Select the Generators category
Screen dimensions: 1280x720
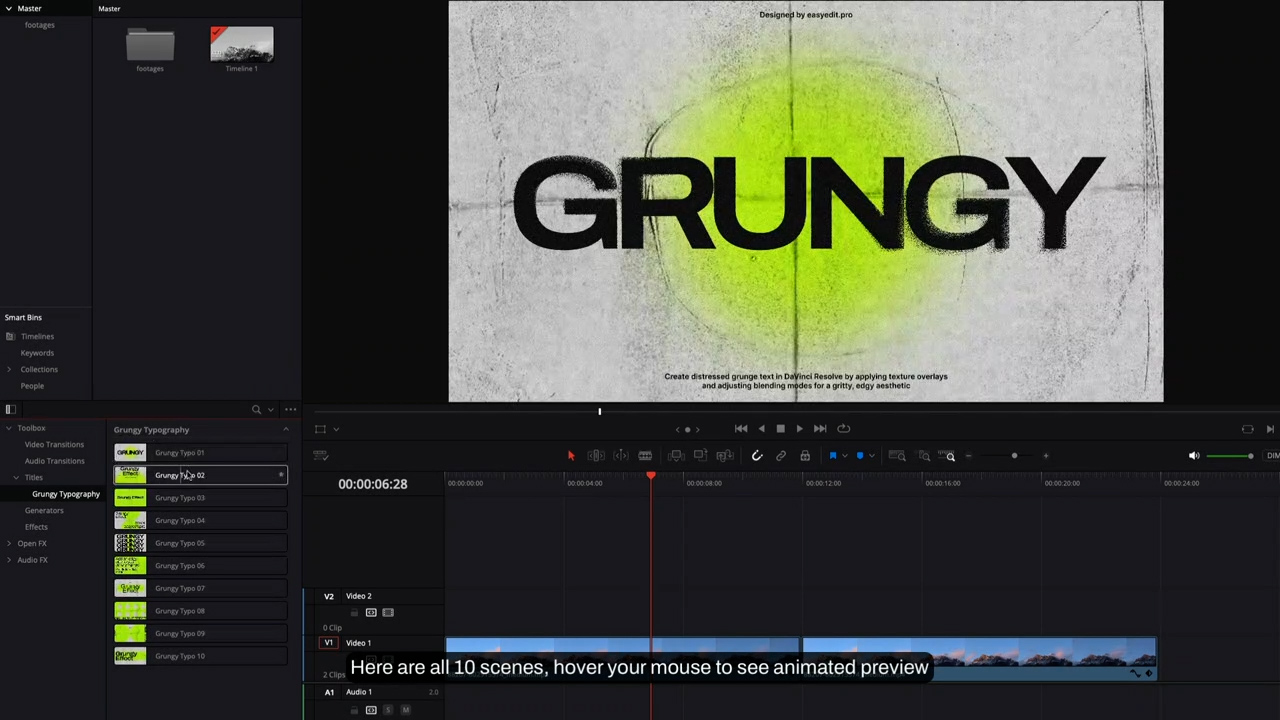tap(44, 510)
